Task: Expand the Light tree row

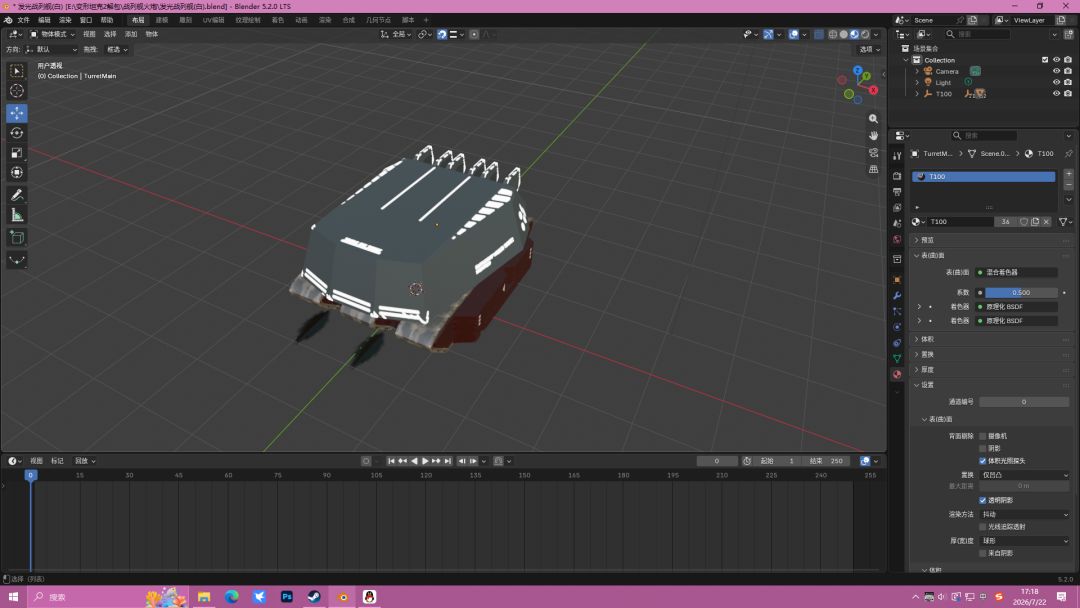Action: [x=917, y=82]
